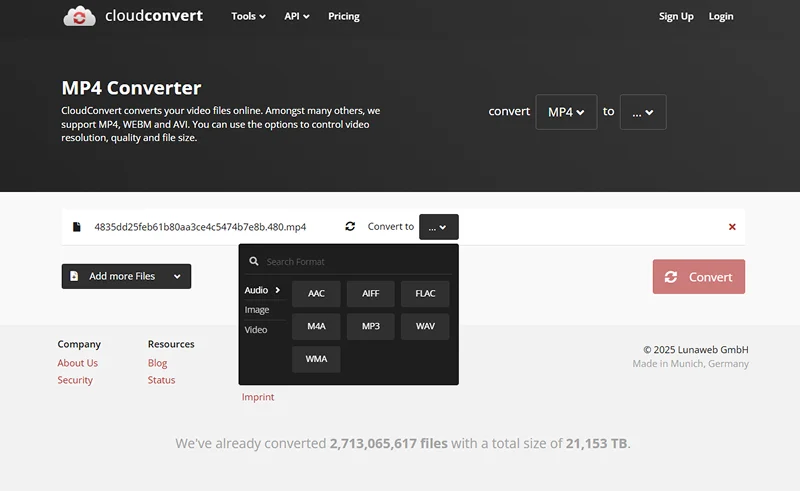800x491 pixels.
Task: Choose WAV as the output format
Action: [425, 326]
